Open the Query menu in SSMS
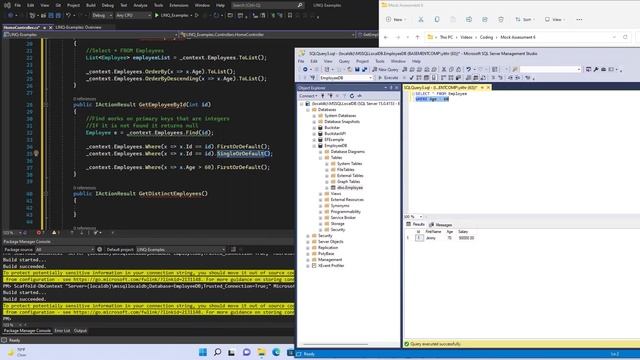 [344, 61]
